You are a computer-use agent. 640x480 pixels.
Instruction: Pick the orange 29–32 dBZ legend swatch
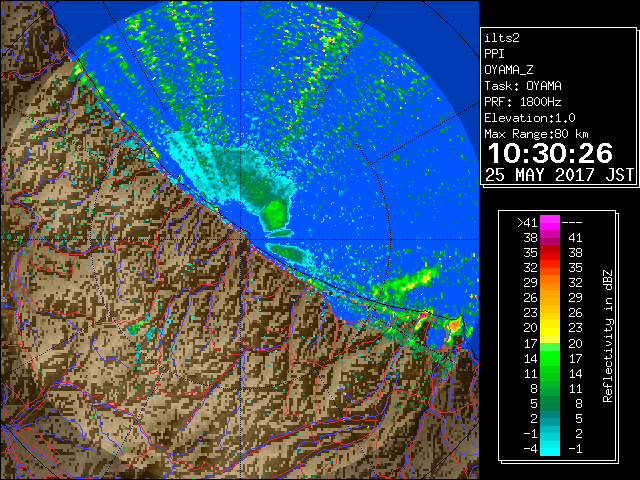(550, 283)
